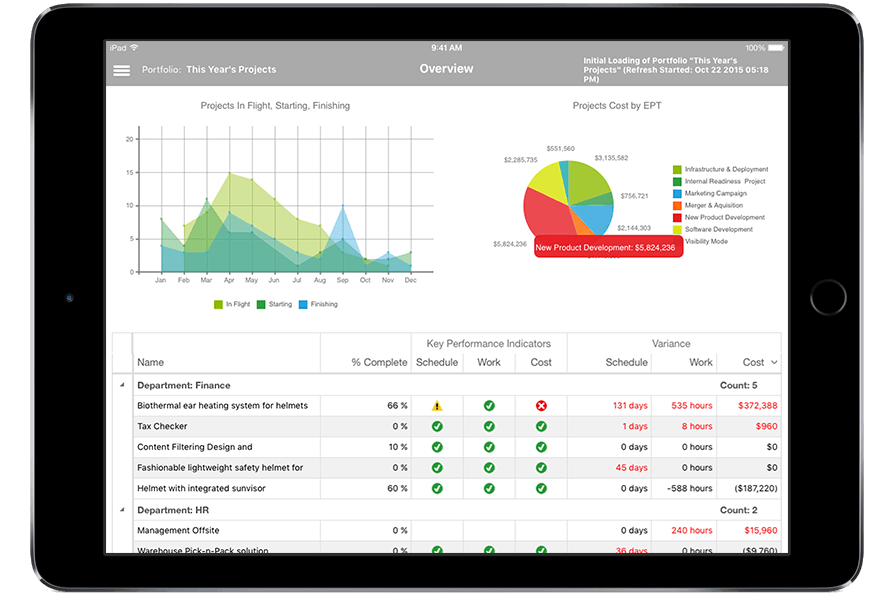Select the Name column header
The image size is (888, 606).
pos(150,362)
